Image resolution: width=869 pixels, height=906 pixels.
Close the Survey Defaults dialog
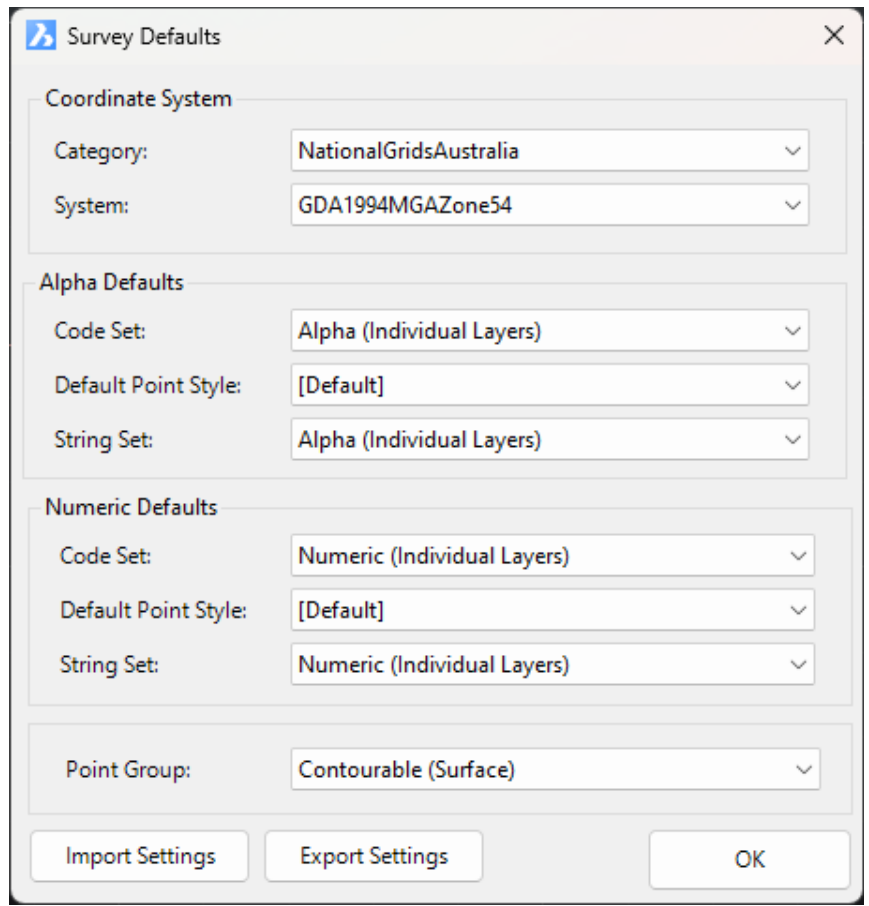tap(833, 36)
